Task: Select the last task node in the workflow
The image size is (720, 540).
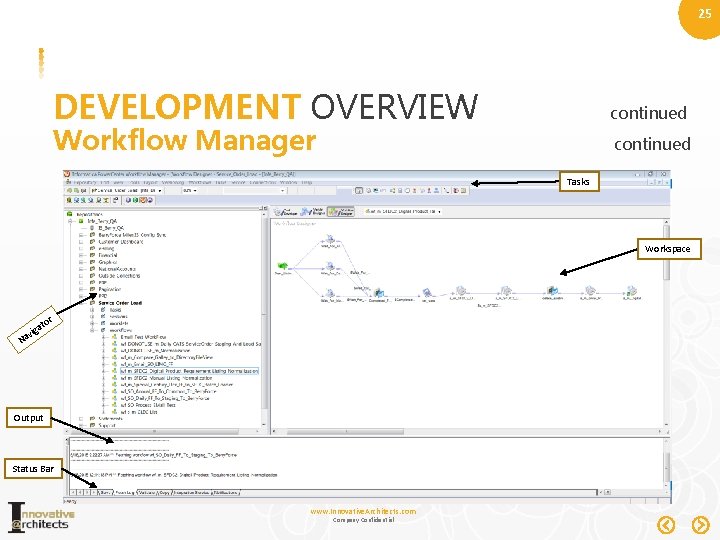Action: tap(632, 291)
